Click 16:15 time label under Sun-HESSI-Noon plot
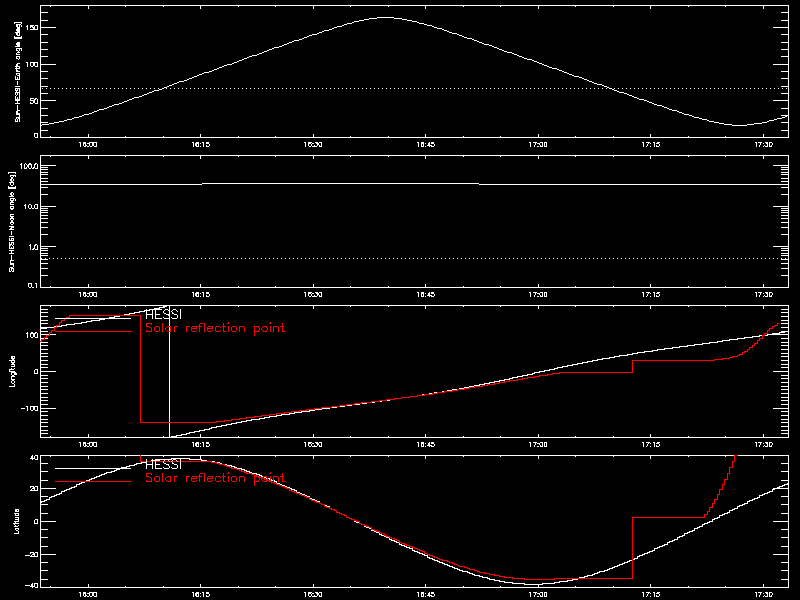This screenshot has height=600, width=800. point(201,295)
